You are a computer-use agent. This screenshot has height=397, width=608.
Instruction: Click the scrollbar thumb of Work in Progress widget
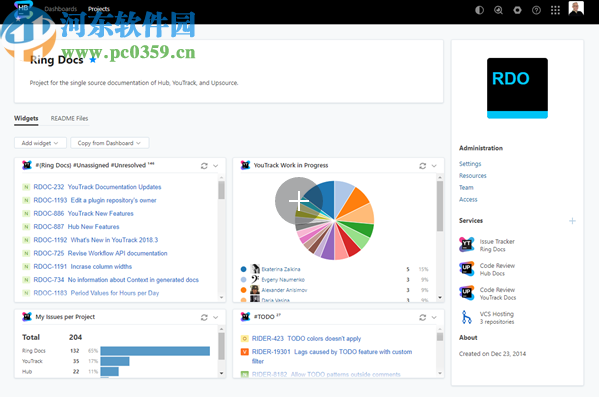click(x=440, y=206)
